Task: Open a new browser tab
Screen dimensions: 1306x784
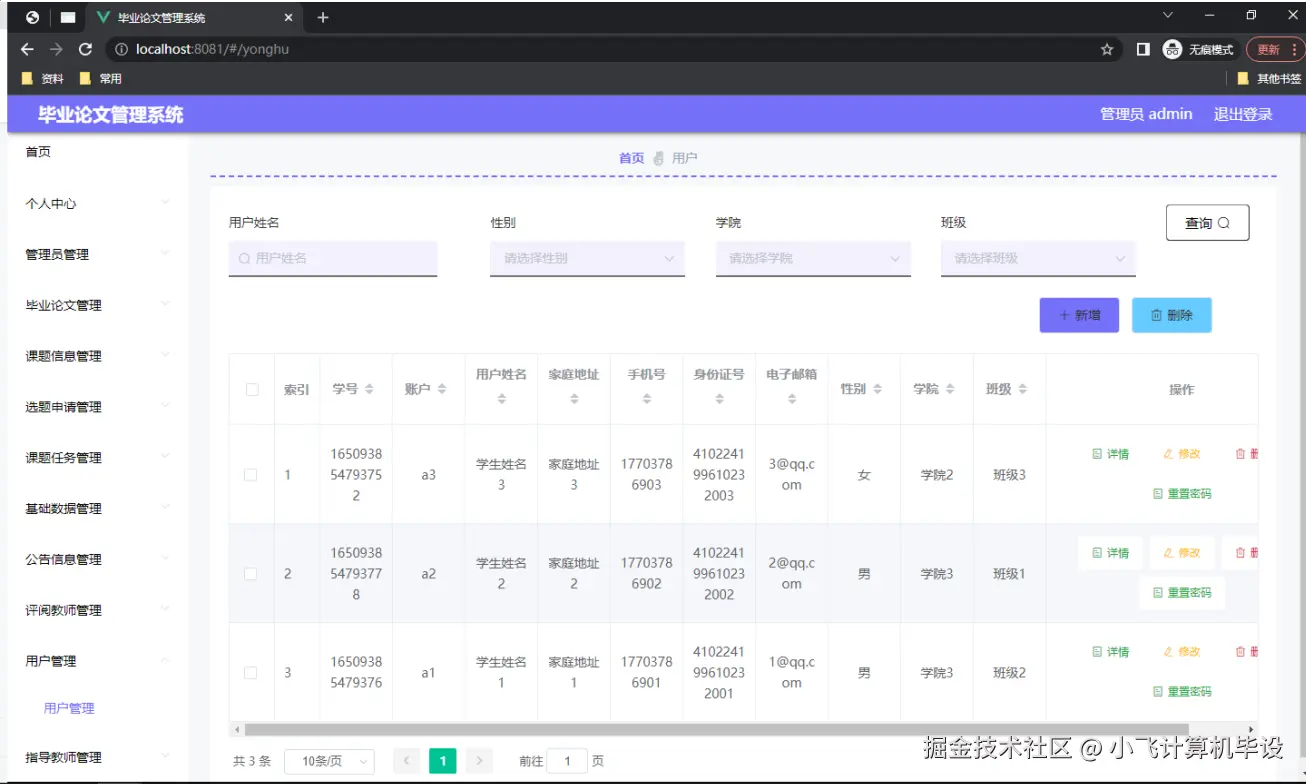Action: 323,18
